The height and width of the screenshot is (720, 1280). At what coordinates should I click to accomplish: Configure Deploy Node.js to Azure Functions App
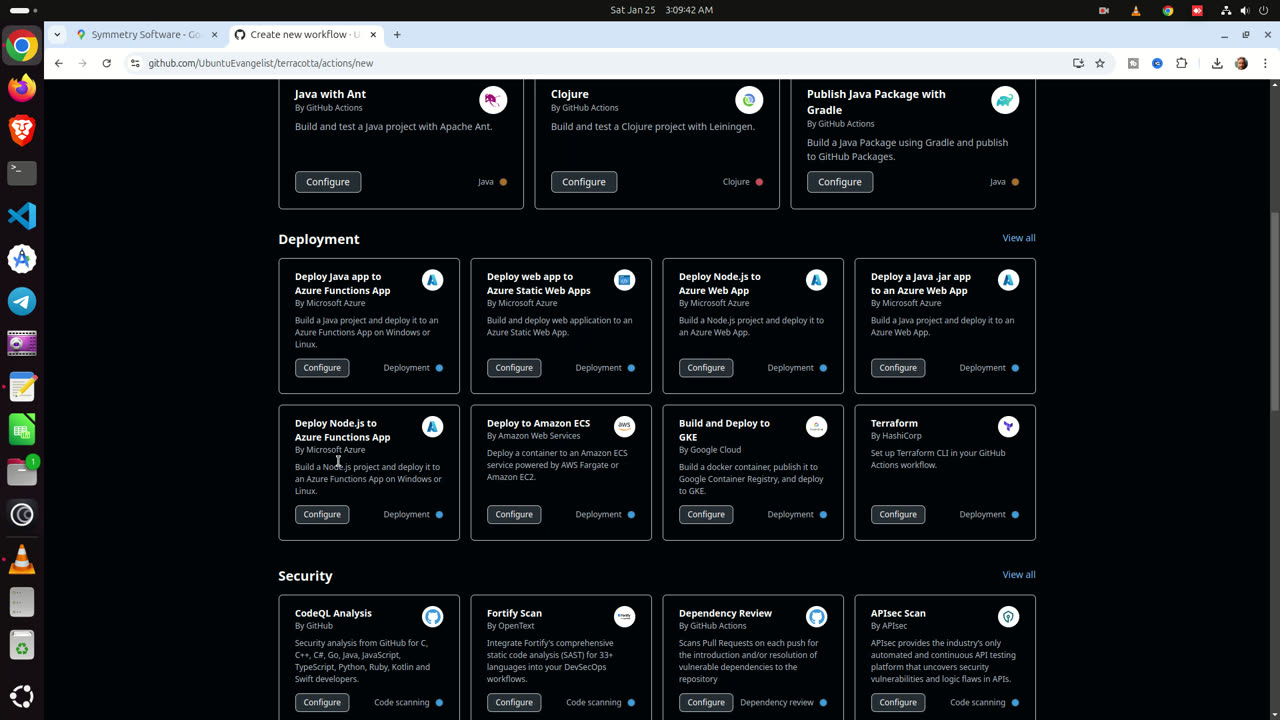322,514
